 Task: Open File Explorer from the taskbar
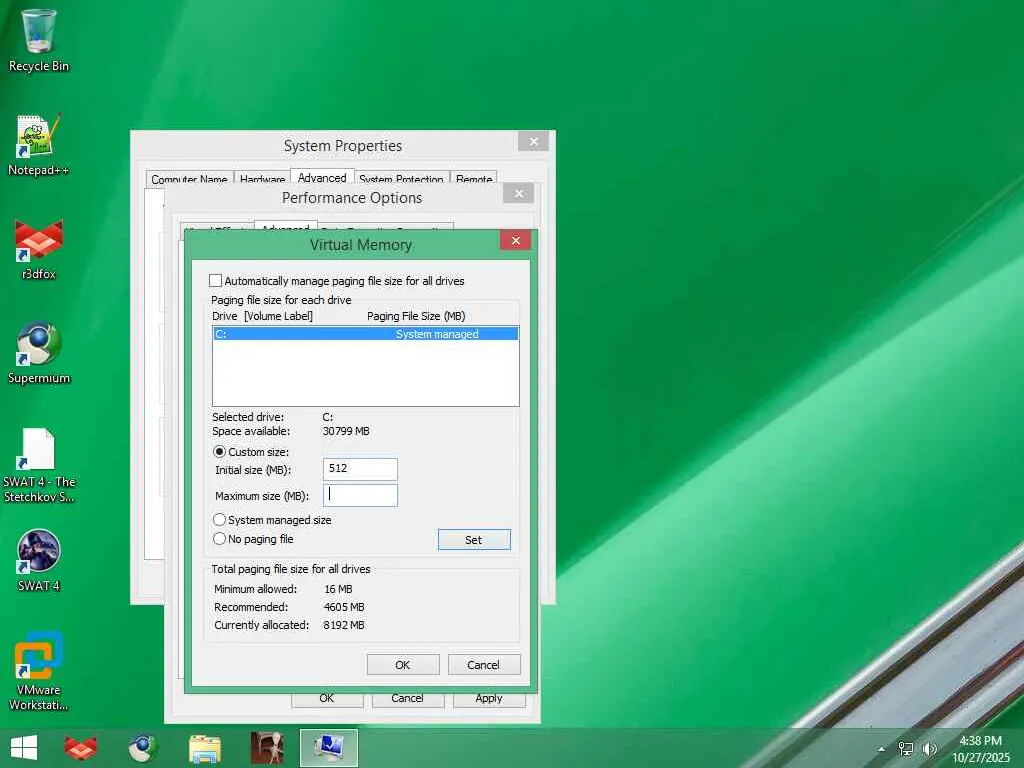(x=204, y=748)
